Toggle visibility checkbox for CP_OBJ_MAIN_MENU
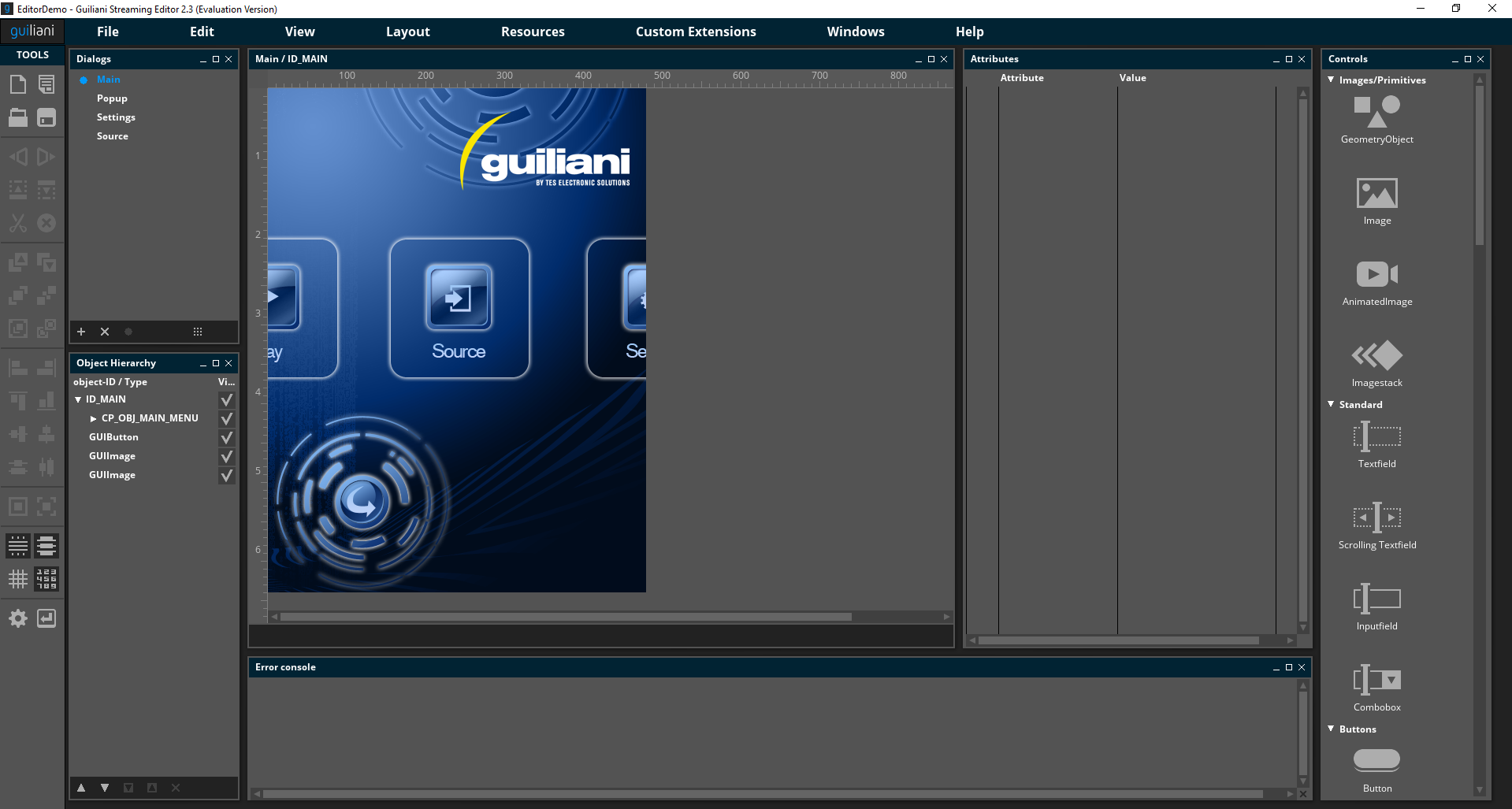Screen dimensions: 1512x809 226,418
